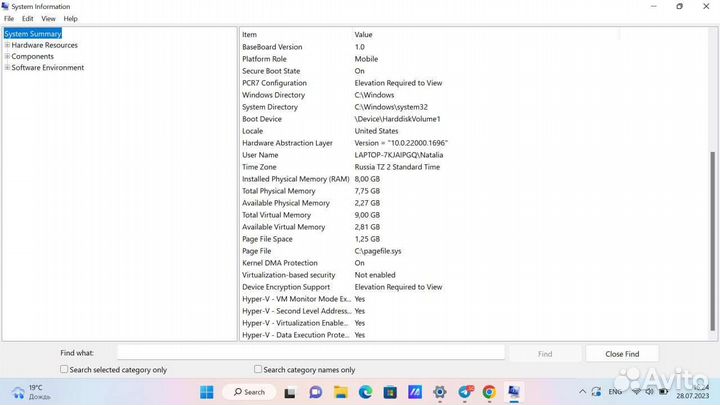The image size is (720, 405).
Task: Open File Explorer from the taskbar
Action: click(340, 392)
